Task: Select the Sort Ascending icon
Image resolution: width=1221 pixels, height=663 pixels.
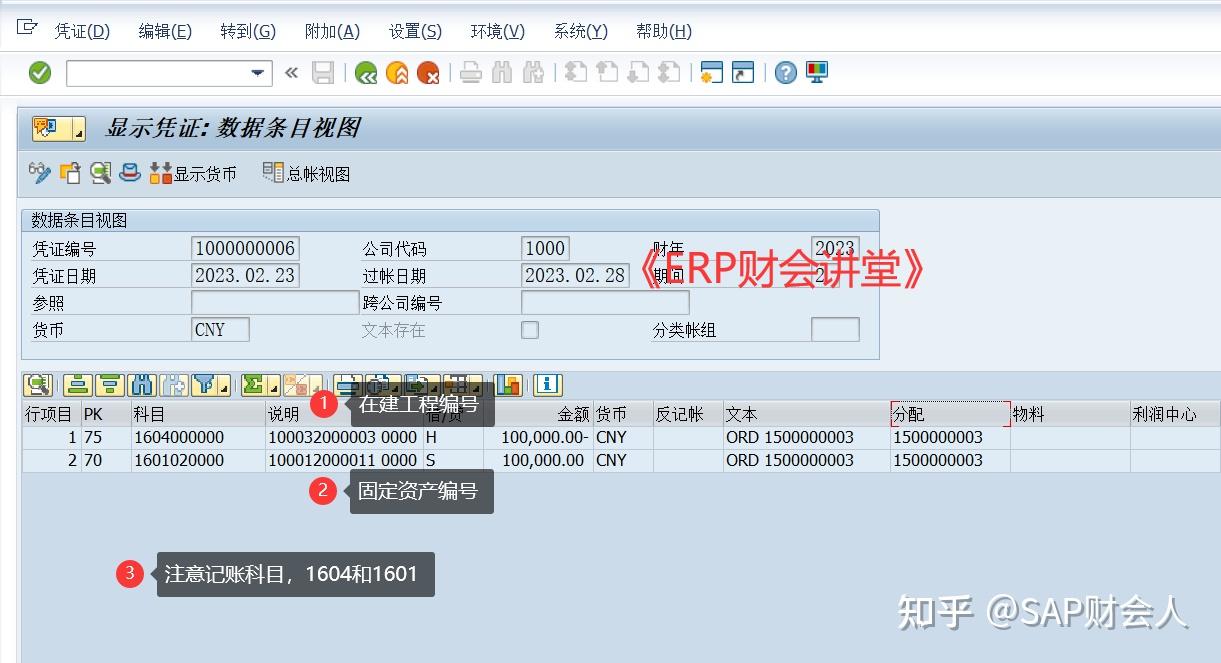Action: tap(79, 384)
